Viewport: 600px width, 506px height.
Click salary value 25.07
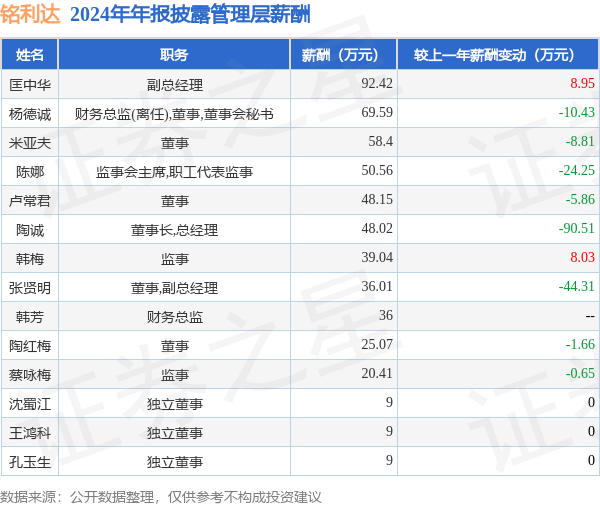click(377, 344)
